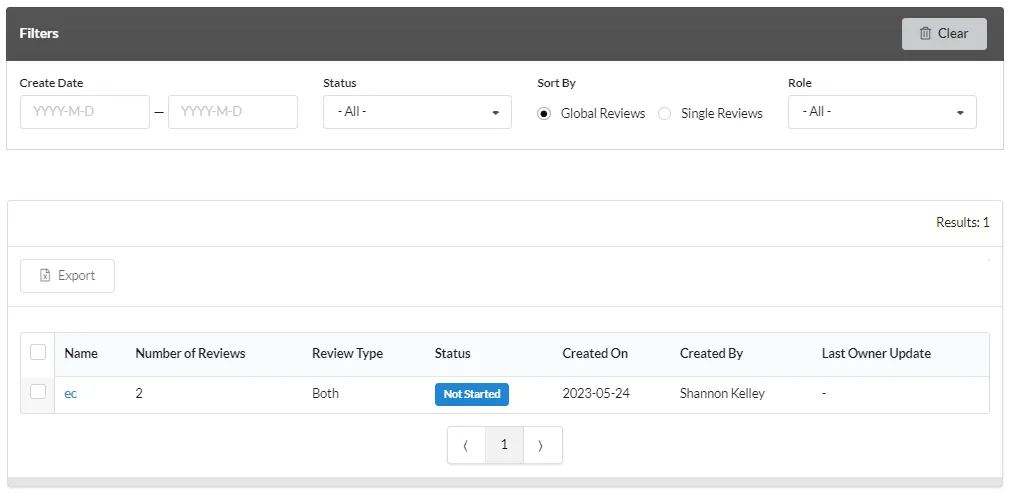This screenshot has width=1010, height=499.
Task: Click the spreadsheet icon on Export button
Action: pyautogui.click(x=45, y=276)
